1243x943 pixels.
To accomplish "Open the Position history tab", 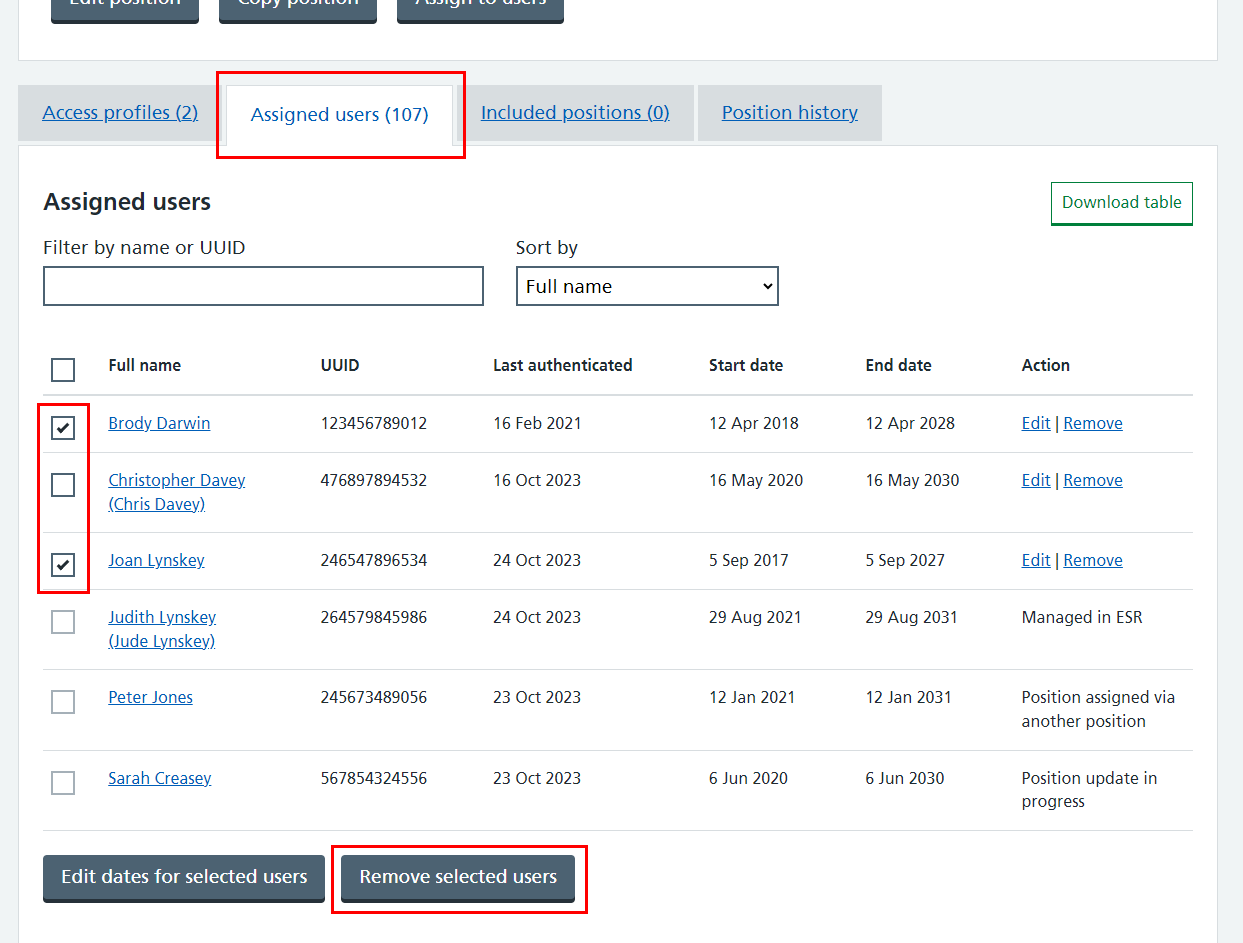I will click(x=790, y=113).
